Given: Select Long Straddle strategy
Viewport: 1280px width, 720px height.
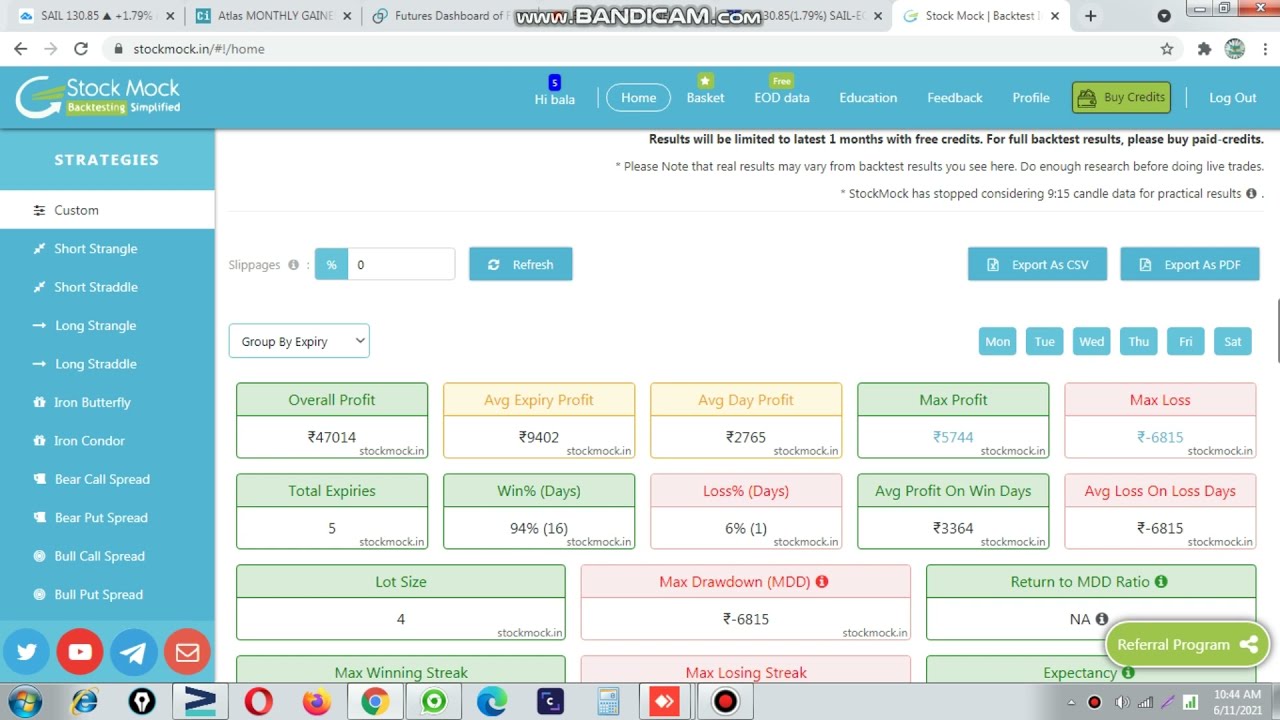Looking at the screenshot, I should point(107,364).
